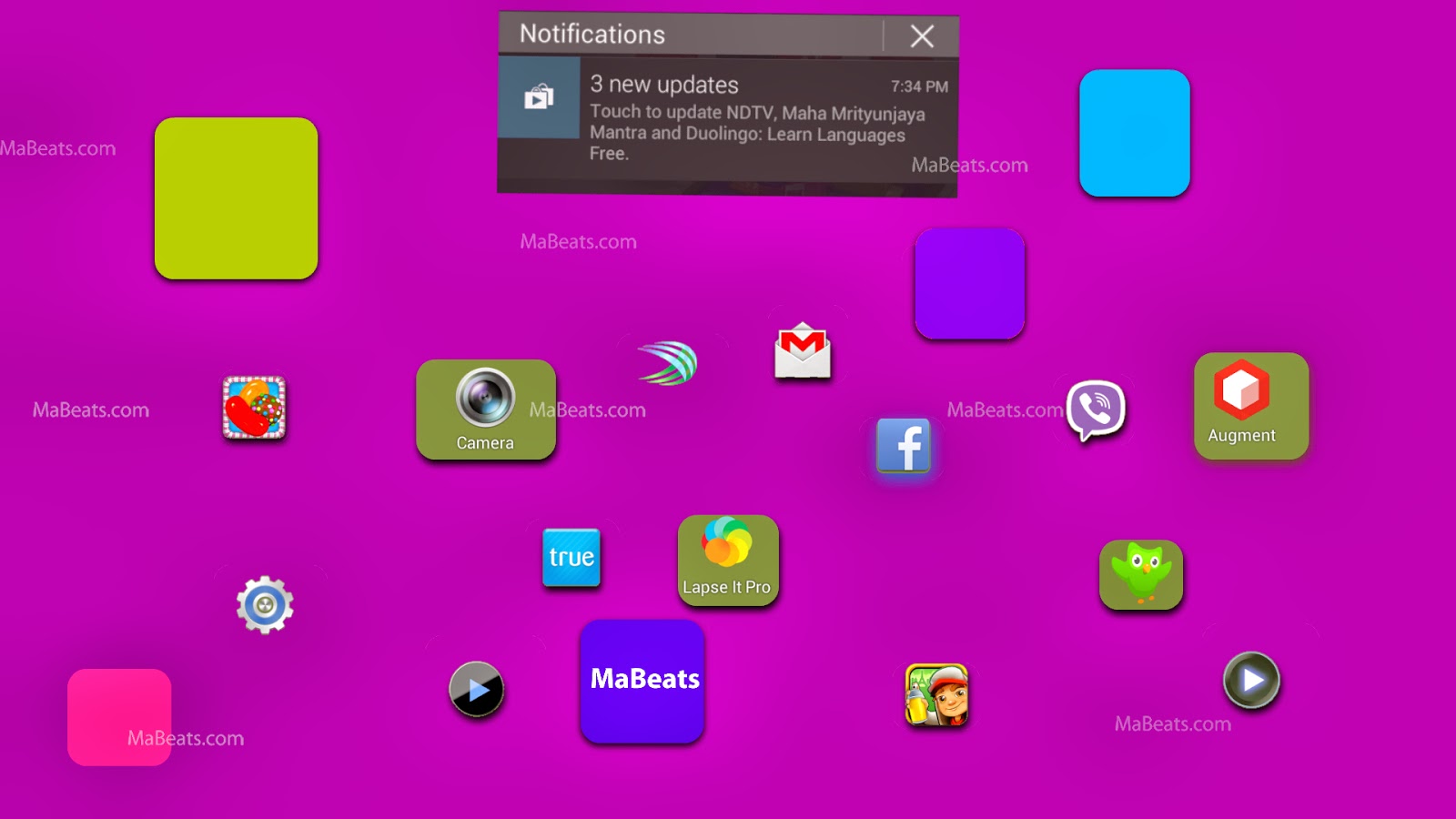
Task: Open the Gmail envelope icon
Action: pos(803,350)
